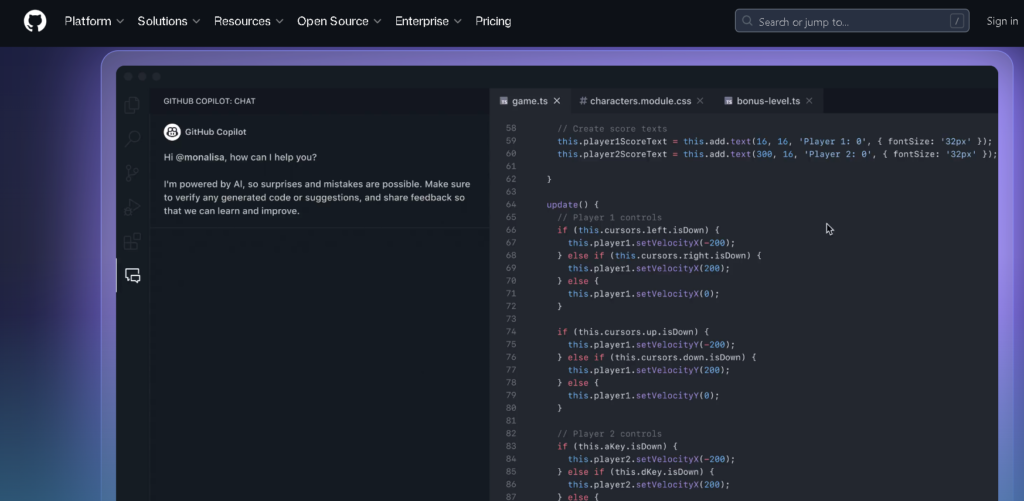The image size is (1024, 501).
Task: Open the Platform dropdown menu
Action: [94, 22]
